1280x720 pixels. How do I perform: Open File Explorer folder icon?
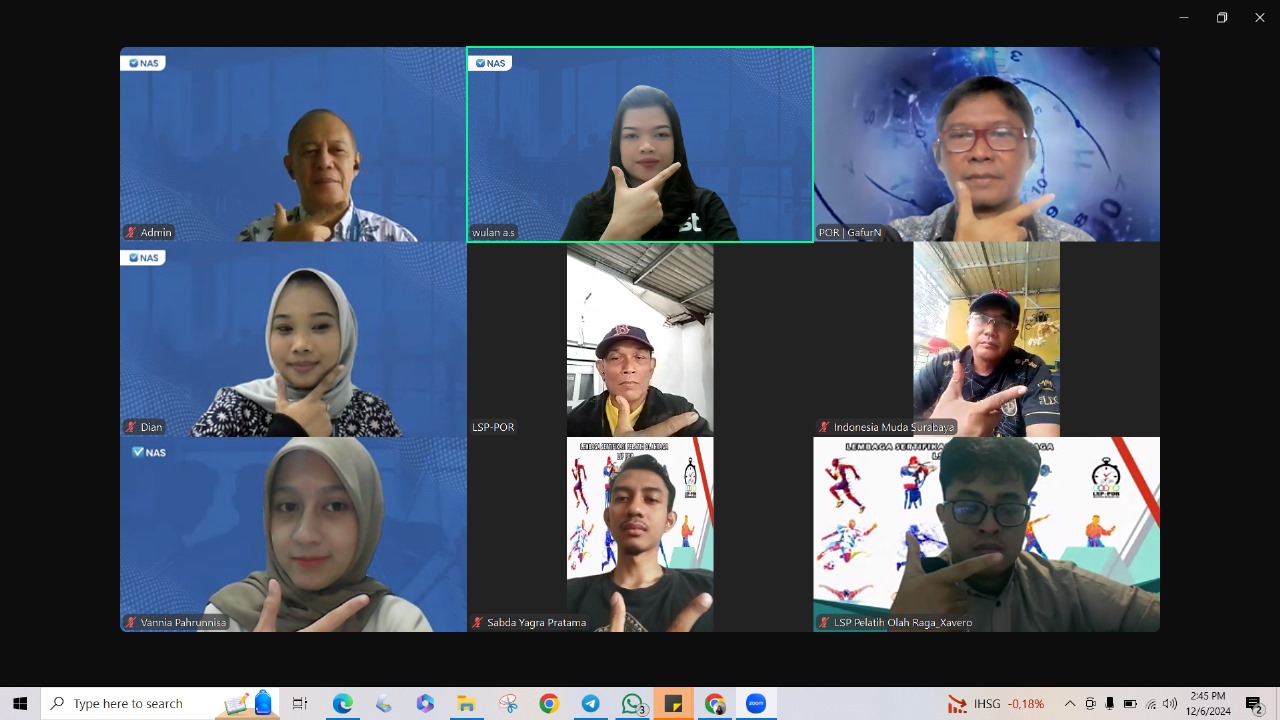pos(466,704)
